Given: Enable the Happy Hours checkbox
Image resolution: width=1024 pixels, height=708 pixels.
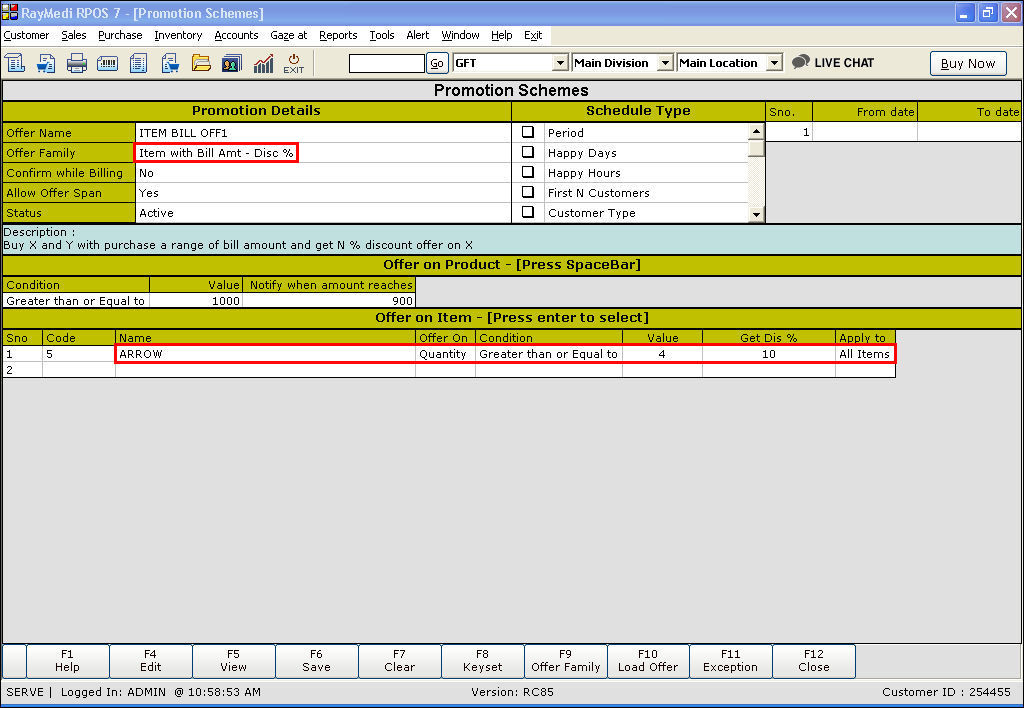Looking at the screenshot, I should coord(528,172).
